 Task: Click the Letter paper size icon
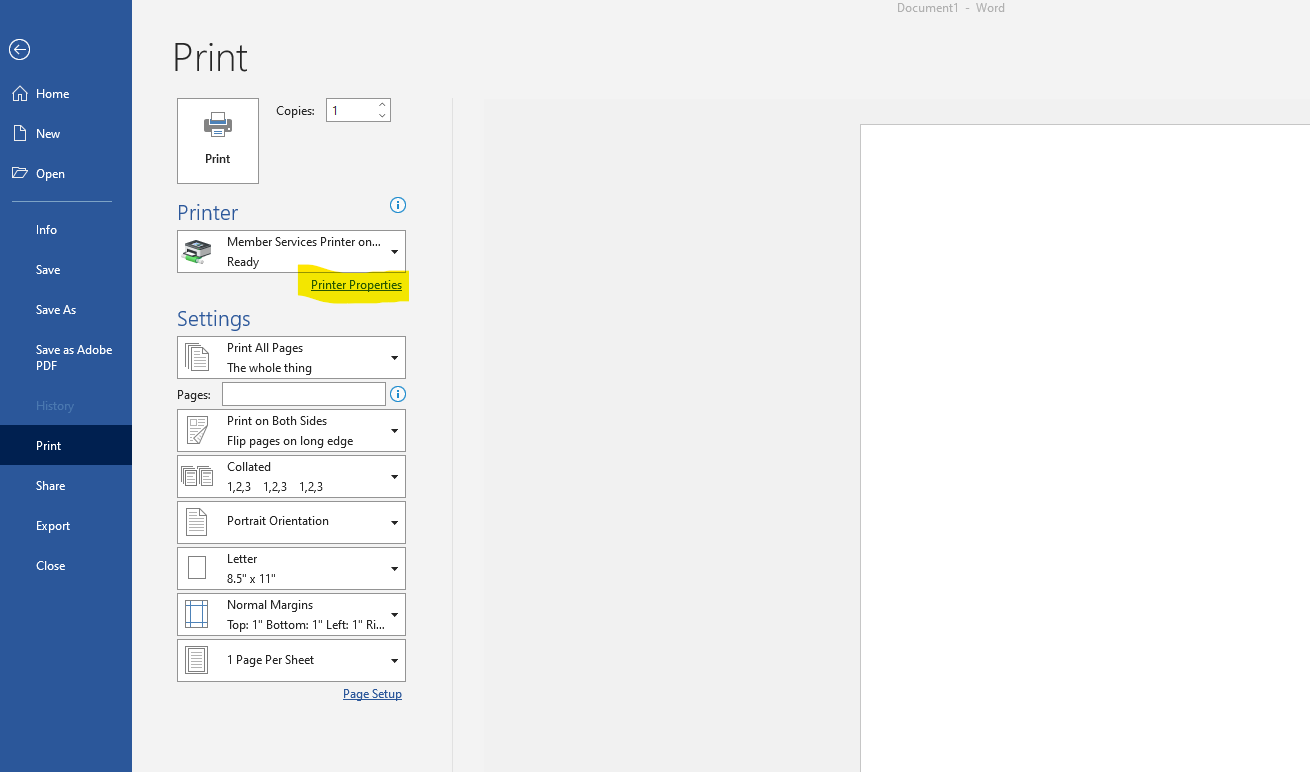click(197, 568)
